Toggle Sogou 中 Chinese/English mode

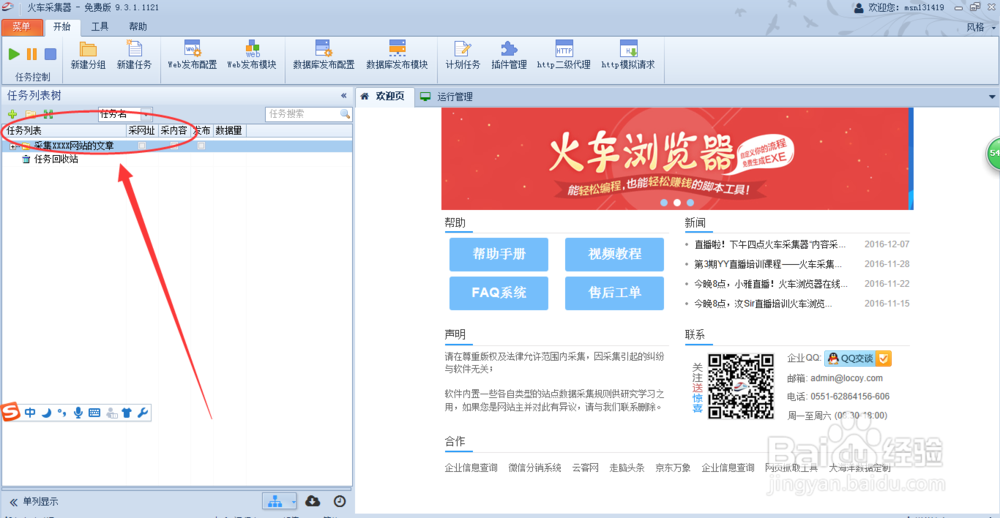(x=30, y=413)
